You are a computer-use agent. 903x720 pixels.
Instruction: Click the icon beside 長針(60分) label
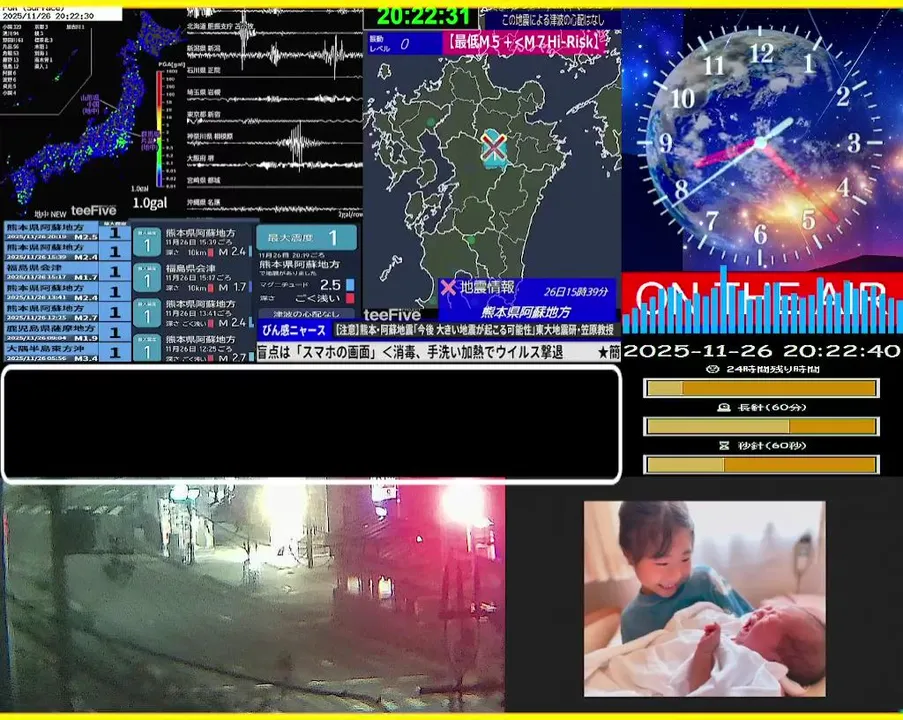pos(724,407)
